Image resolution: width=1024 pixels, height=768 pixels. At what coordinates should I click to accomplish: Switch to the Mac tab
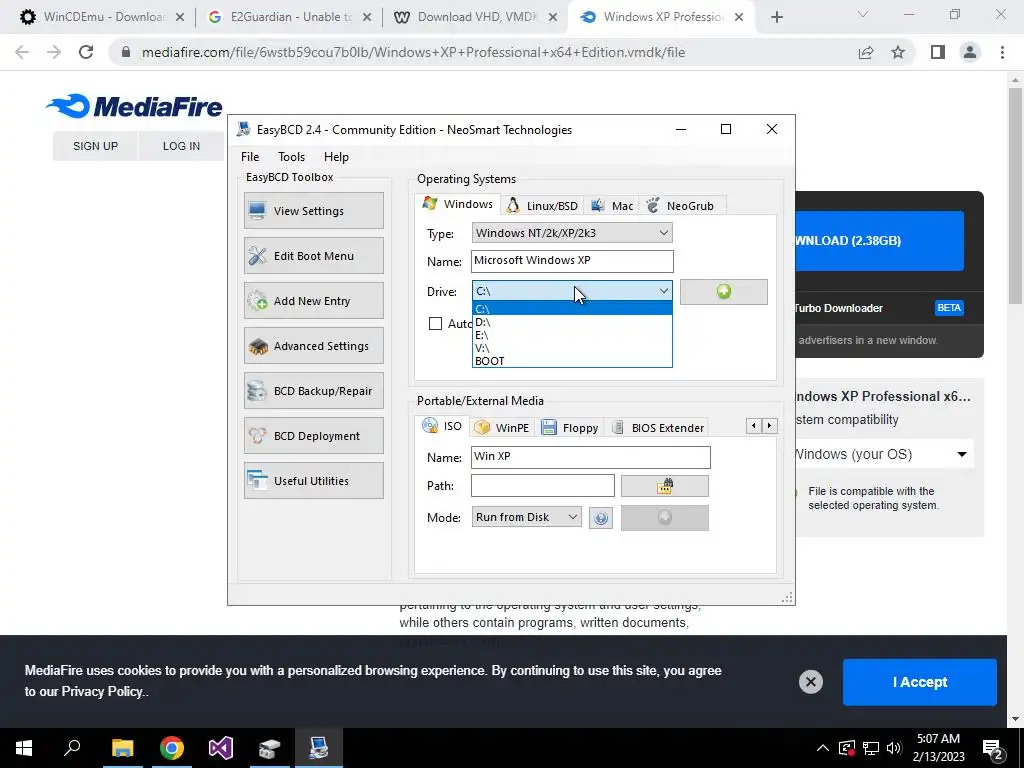click(x=612, y=206)
